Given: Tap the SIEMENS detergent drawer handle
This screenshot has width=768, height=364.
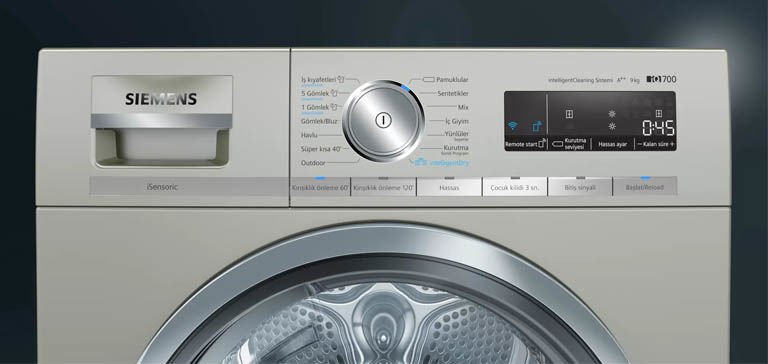Looking at the screenshot, I should point(162,121).
